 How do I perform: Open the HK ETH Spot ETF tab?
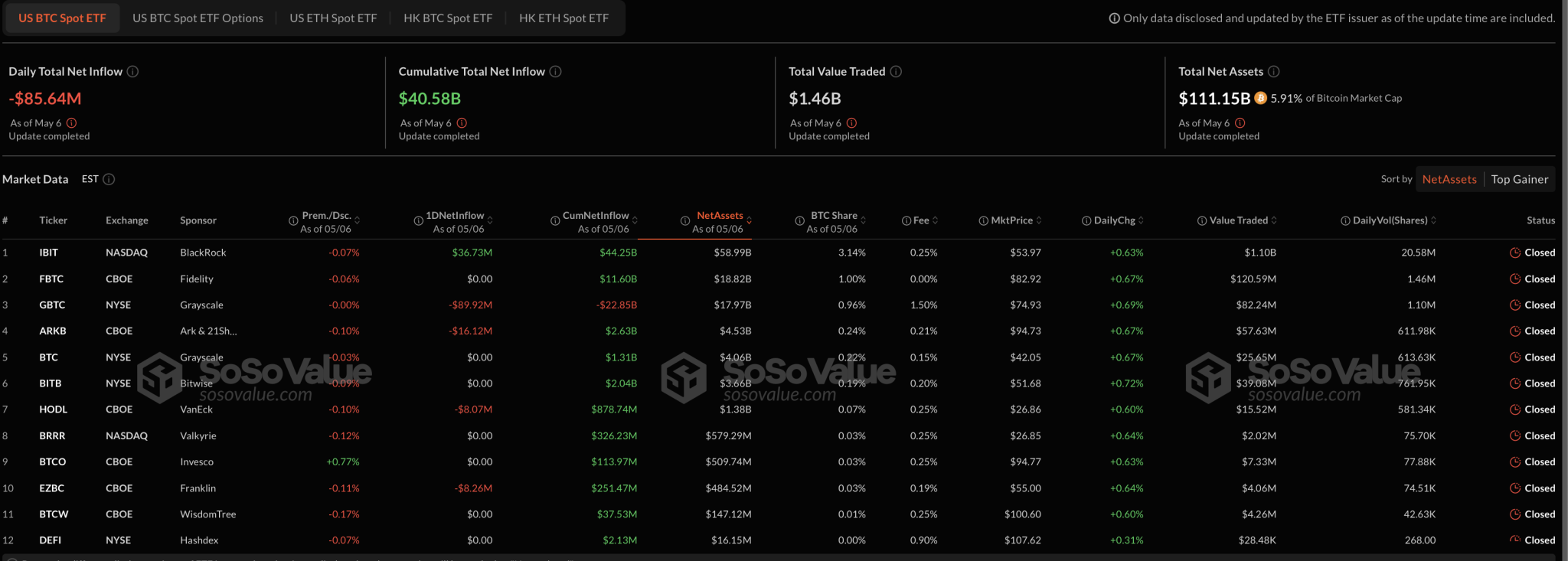(x=563, y=18)
